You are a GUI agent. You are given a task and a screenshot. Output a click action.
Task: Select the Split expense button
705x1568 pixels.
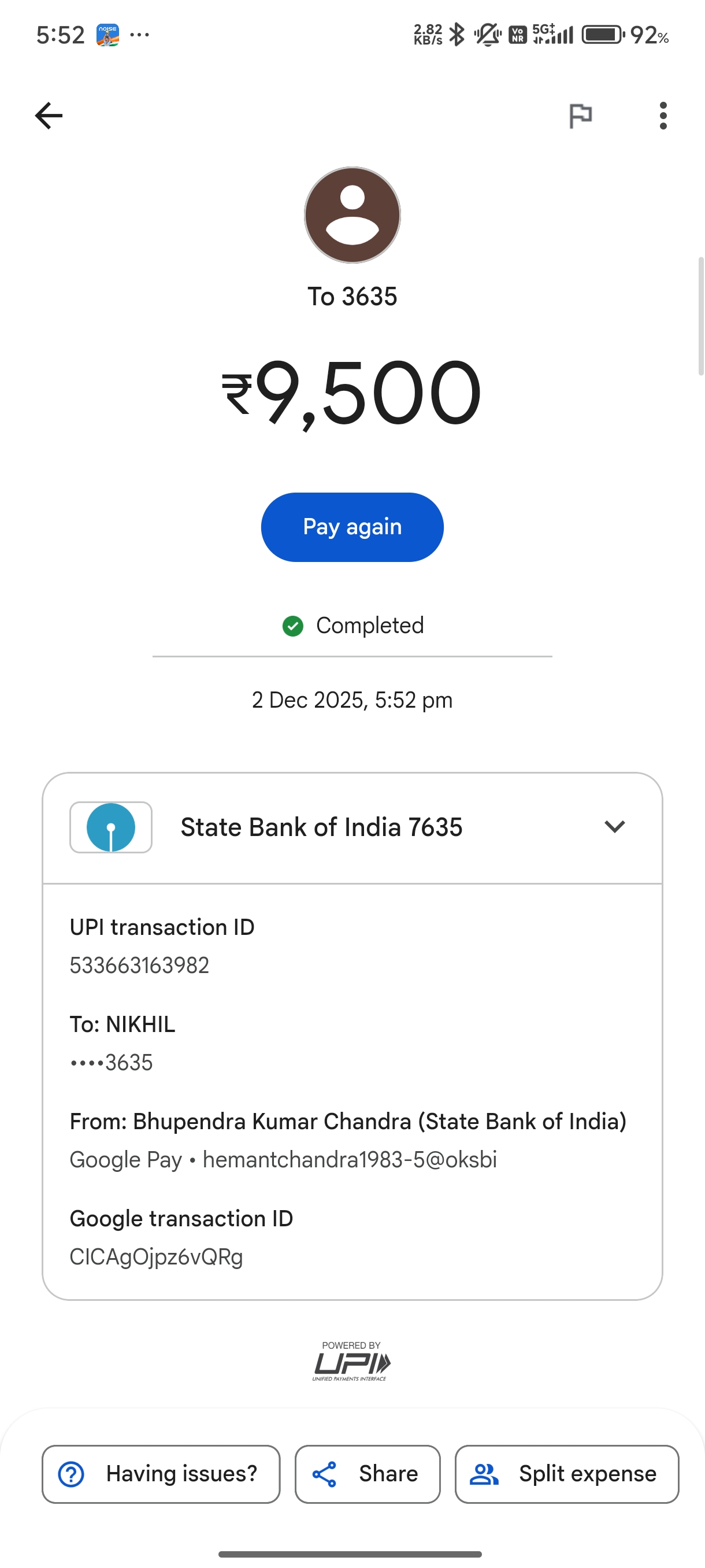pos(566,1474)
